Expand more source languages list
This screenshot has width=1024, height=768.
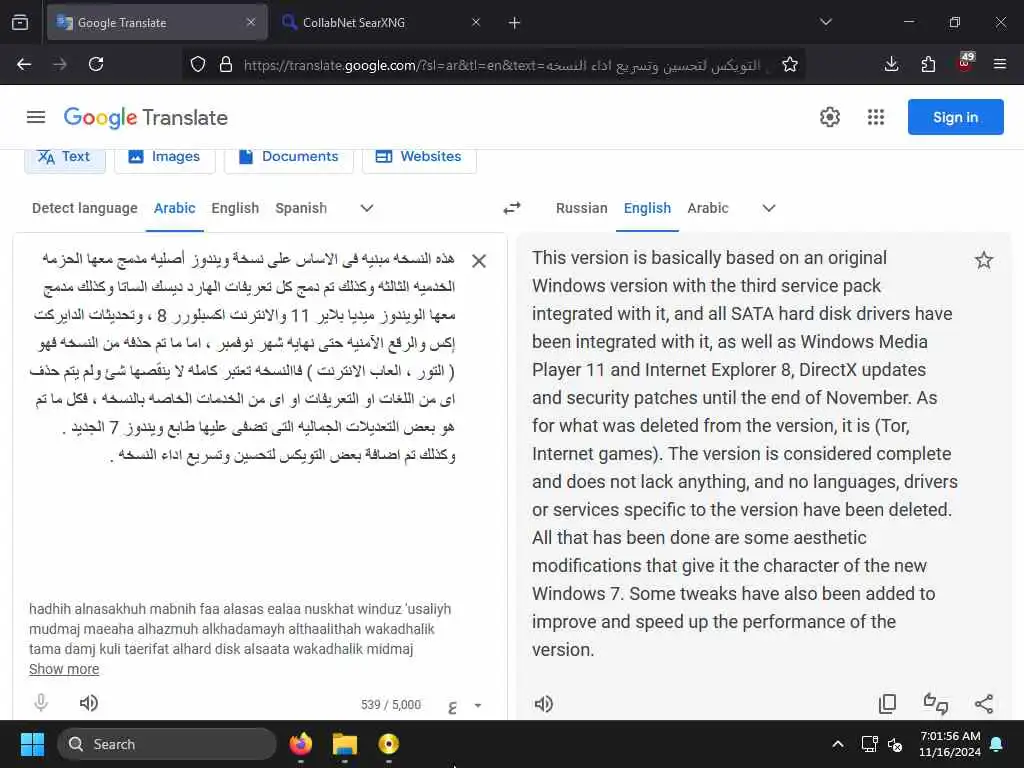367,208
